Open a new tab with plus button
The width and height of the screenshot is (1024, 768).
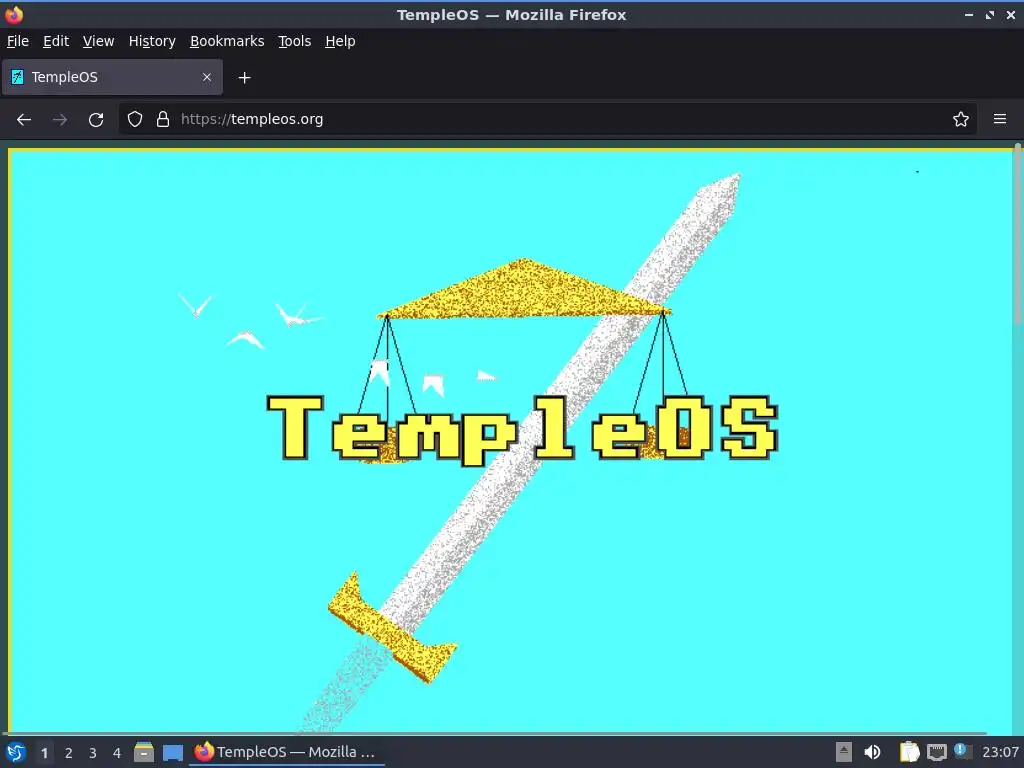(x=244, y=78)
